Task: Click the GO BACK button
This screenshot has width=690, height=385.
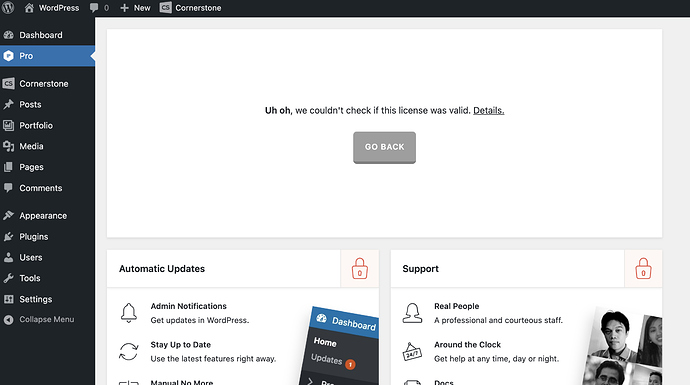Action: click(384, 147)
